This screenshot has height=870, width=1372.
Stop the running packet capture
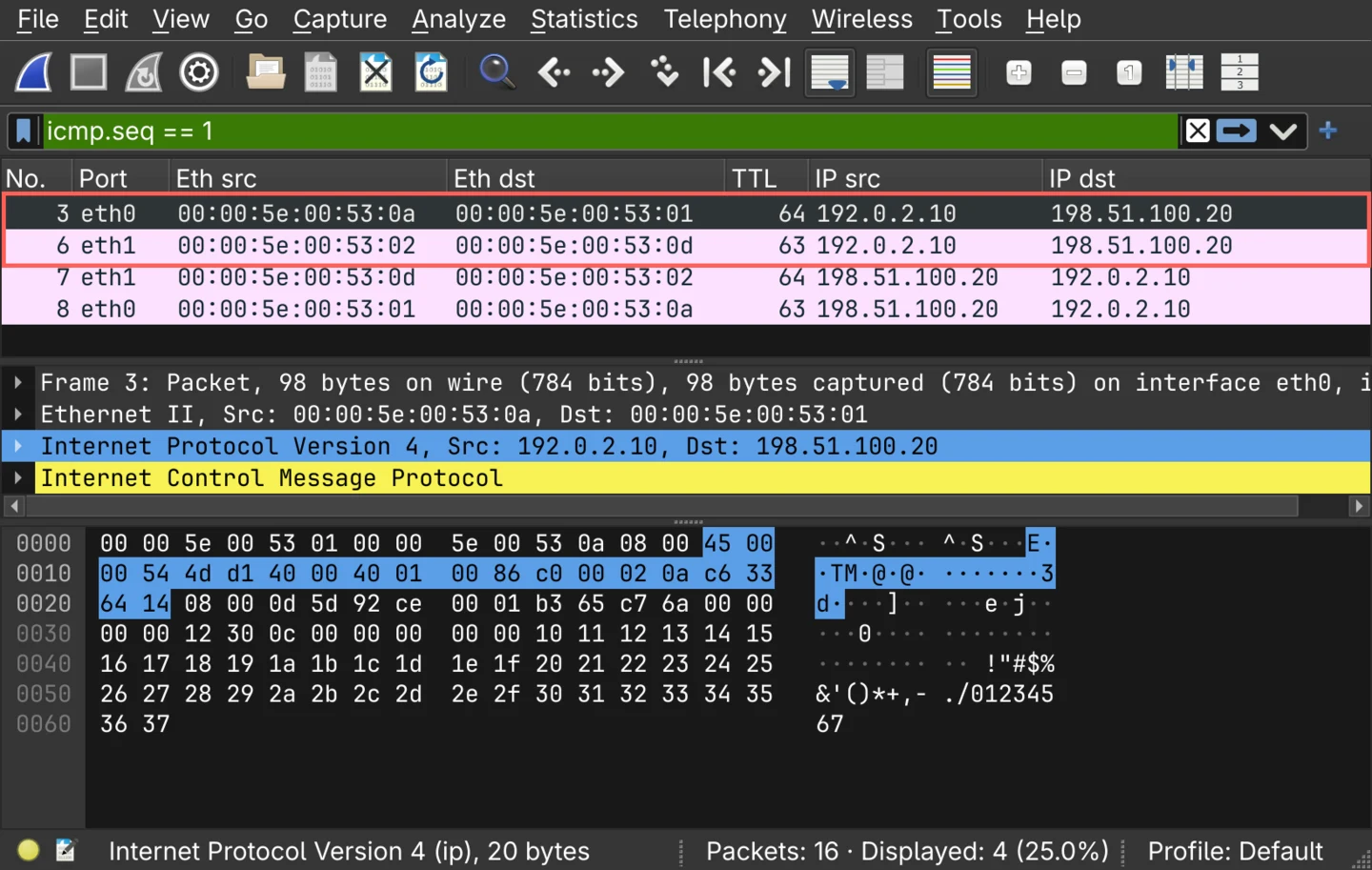pos(89,72)
